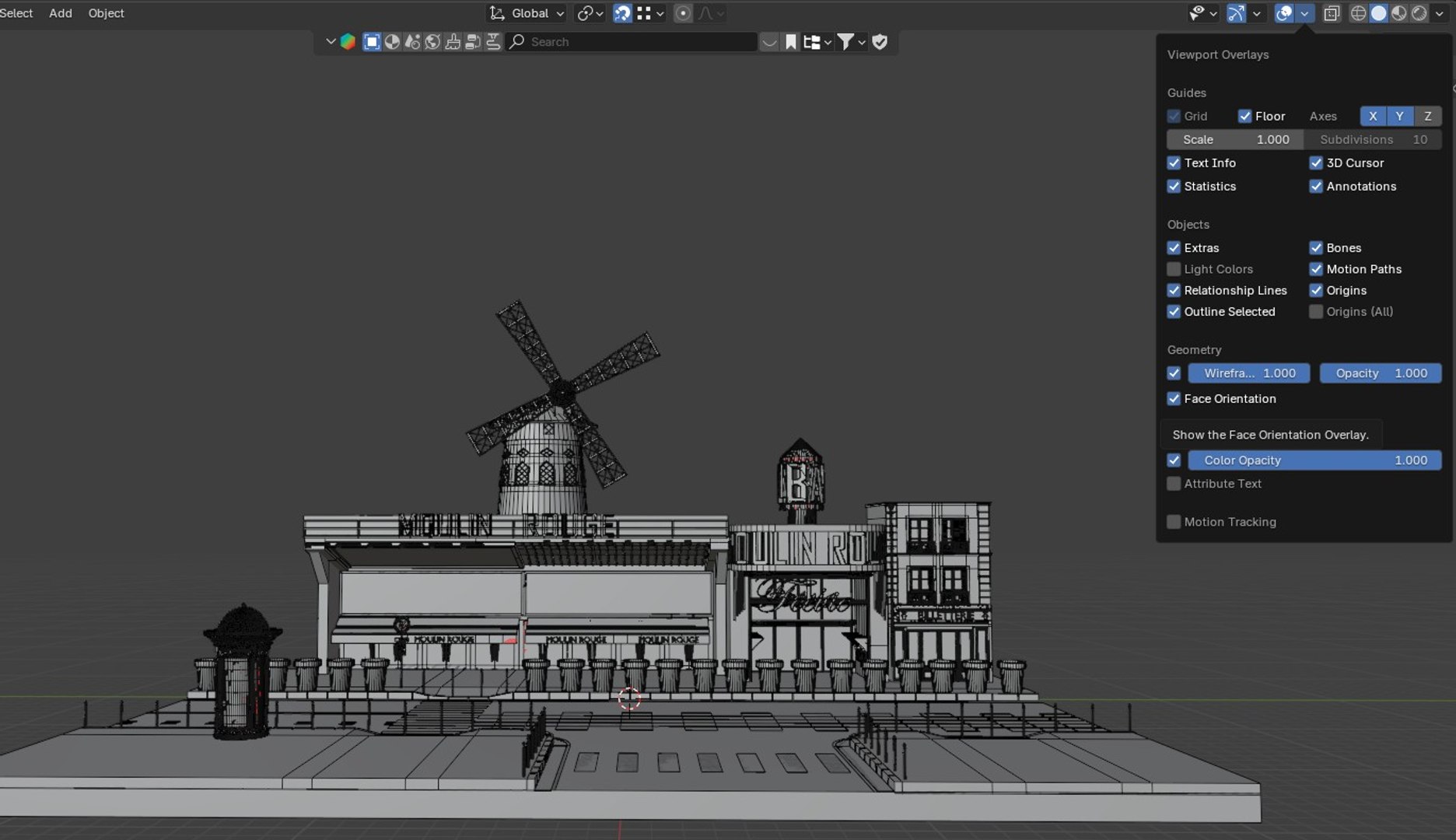Select the Materials checkered-sphere filter icon

click(x=392, y=42)
